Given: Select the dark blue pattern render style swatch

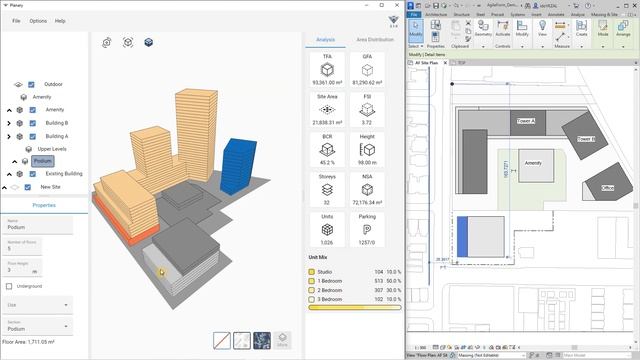Looking at the screenshot, I should click(262, 340).
